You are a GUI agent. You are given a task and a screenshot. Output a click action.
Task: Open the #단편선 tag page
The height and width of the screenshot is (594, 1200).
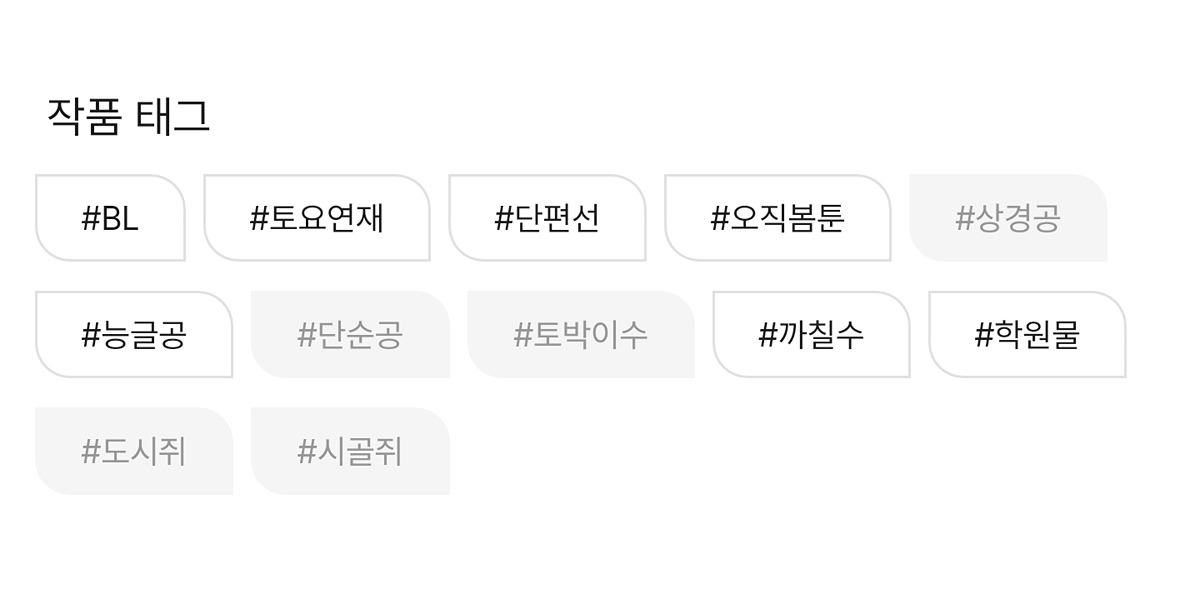tap(547, 218)
